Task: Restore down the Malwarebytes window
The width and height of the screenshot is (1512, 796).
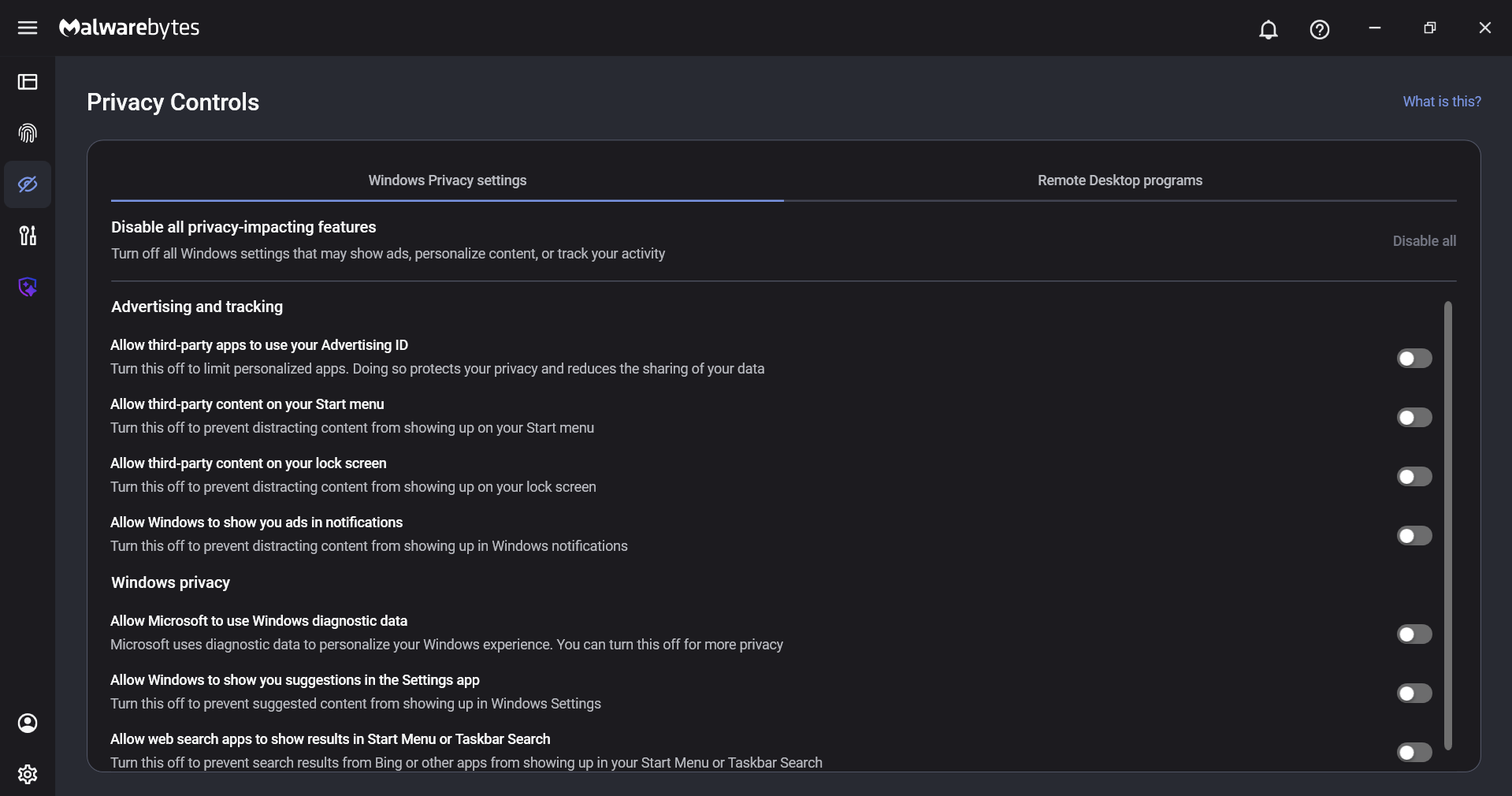Action: coord(1430,28)
